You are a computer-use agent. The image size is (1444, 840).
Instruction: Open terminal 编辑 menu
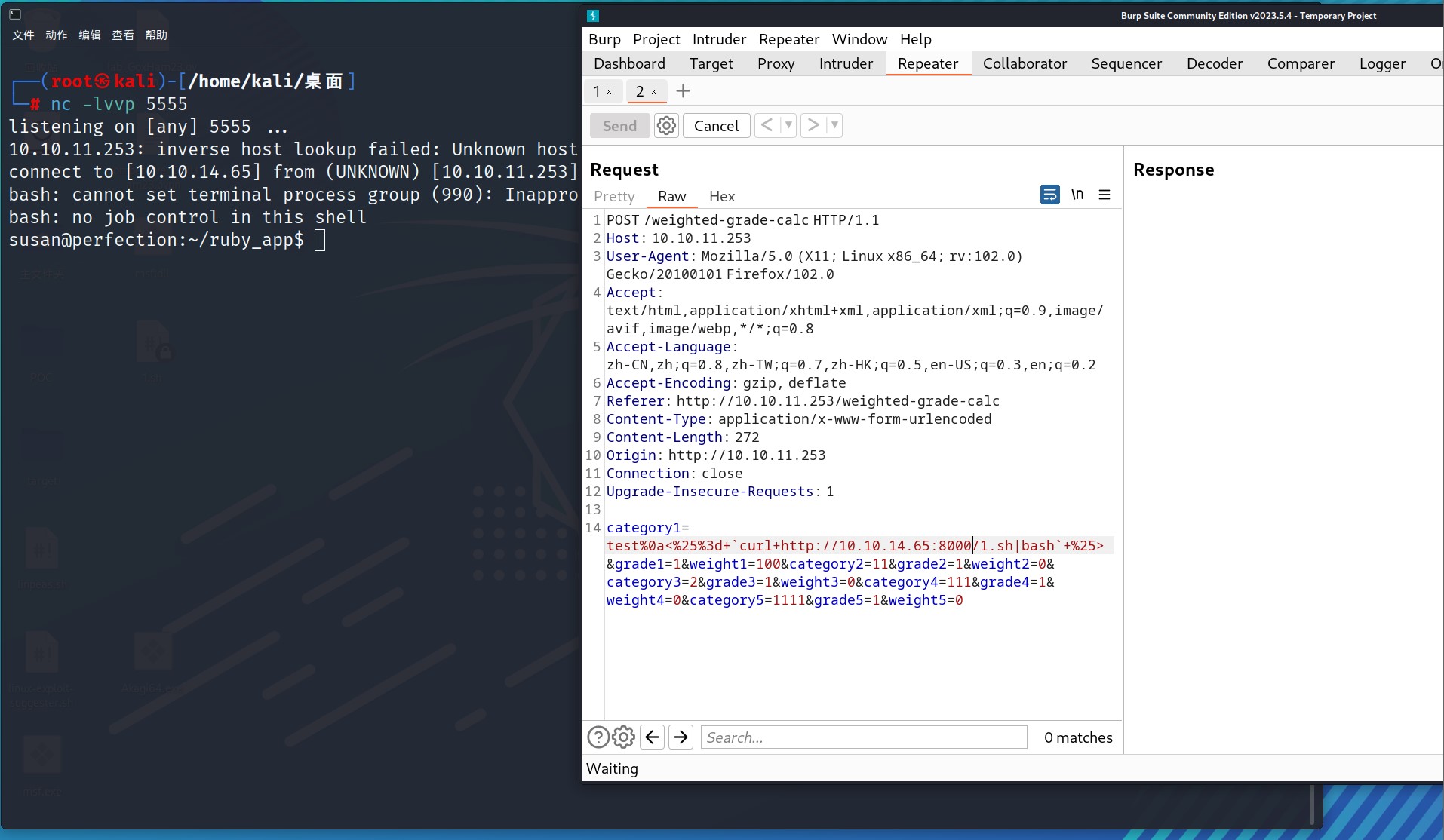[90, 35]
